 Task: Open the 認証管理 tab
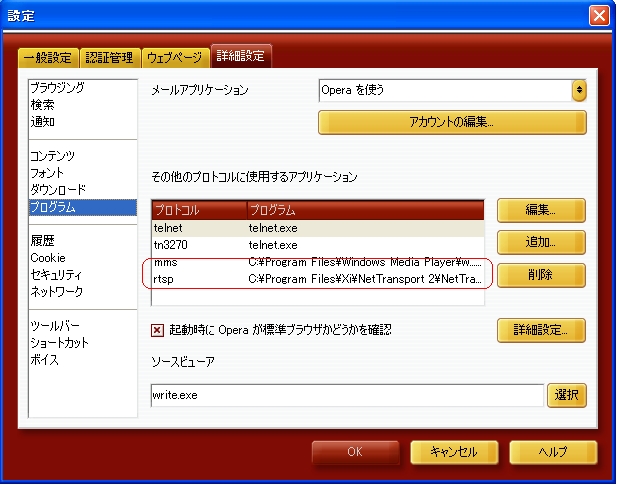click(x=110, y=58)
